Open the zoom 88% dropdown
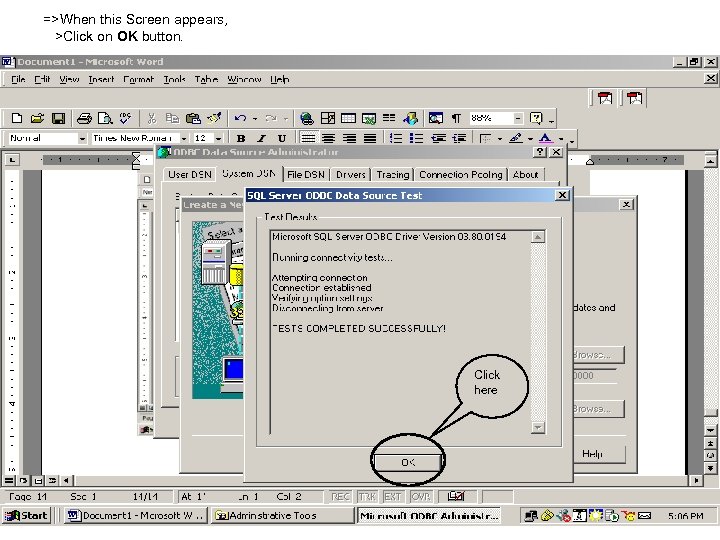Viewport: 720px width, 540px height. click(518, 118)
